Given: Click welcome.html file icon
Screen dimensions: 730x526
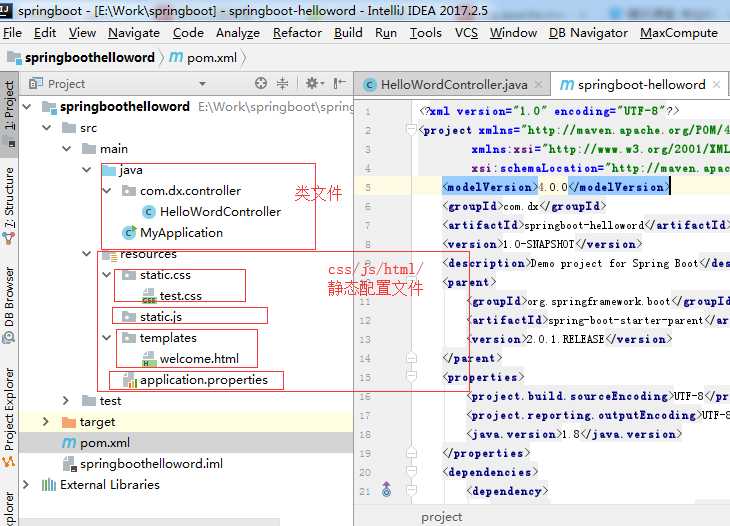Looking at the screenshot, I should click(149, 359).
